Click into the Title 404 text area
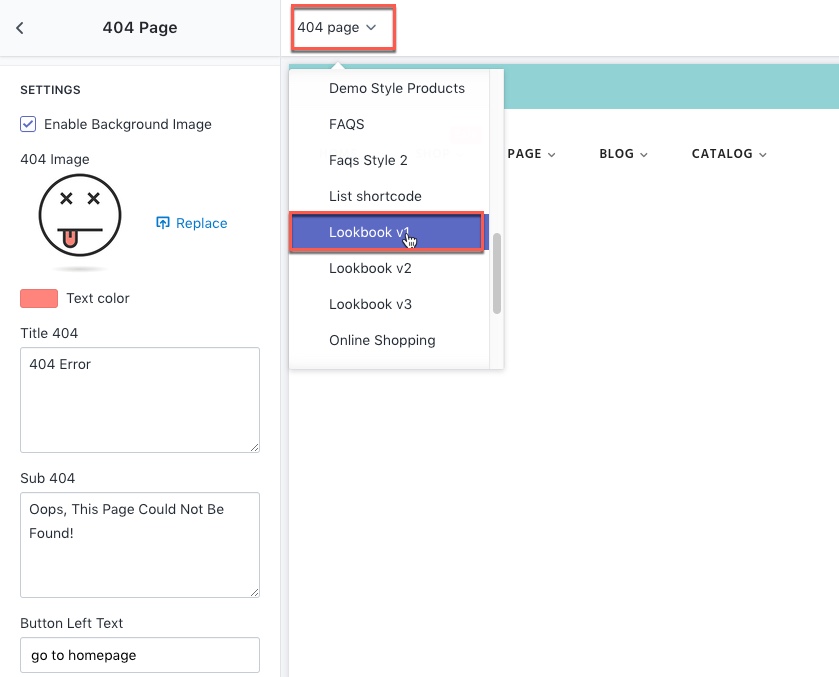The height and width of the screenshot is (677, 839). (x=140, y=400)
